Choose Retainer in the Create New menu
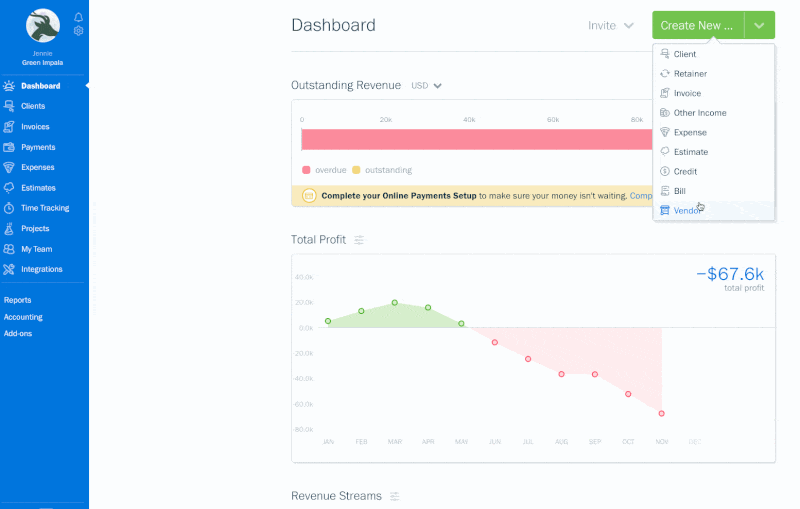 pyautogui.click(x=690, y=74)
